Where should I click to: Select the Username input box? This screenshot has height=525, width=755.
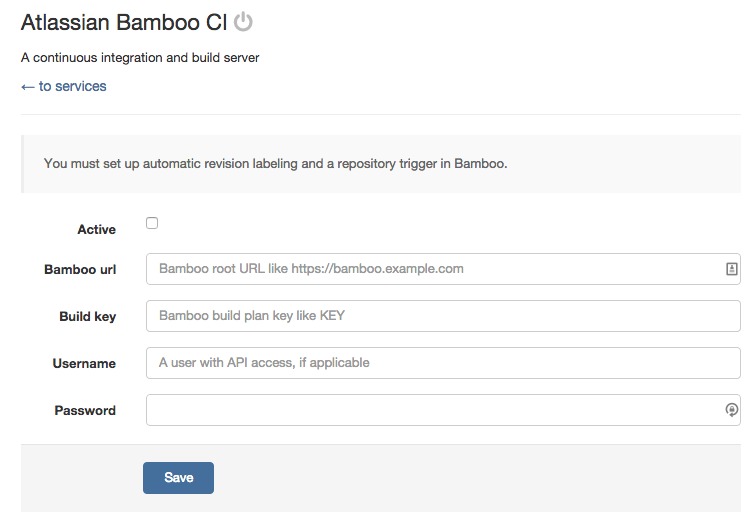point(443,363)
